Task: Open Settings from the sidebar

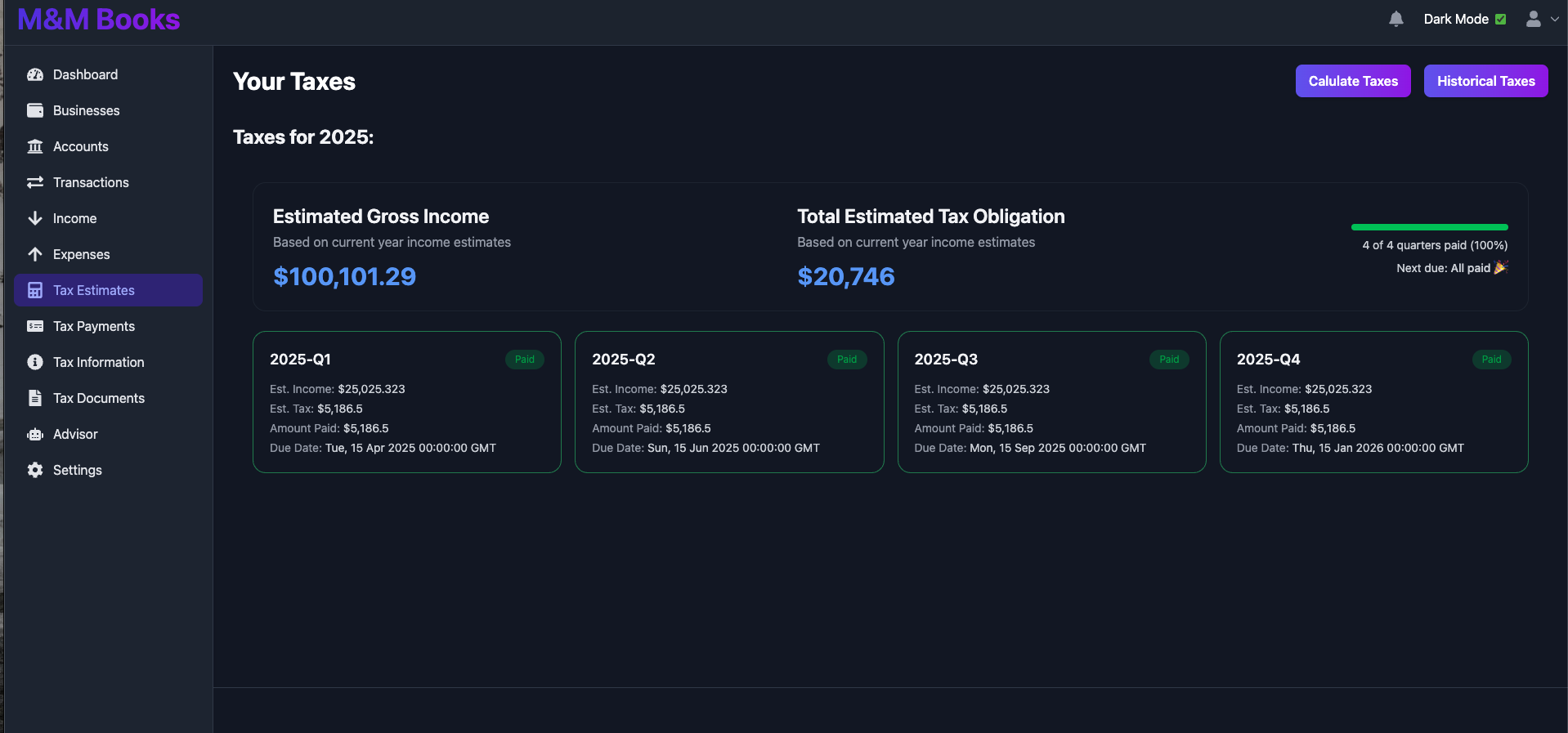Action: 108,470
